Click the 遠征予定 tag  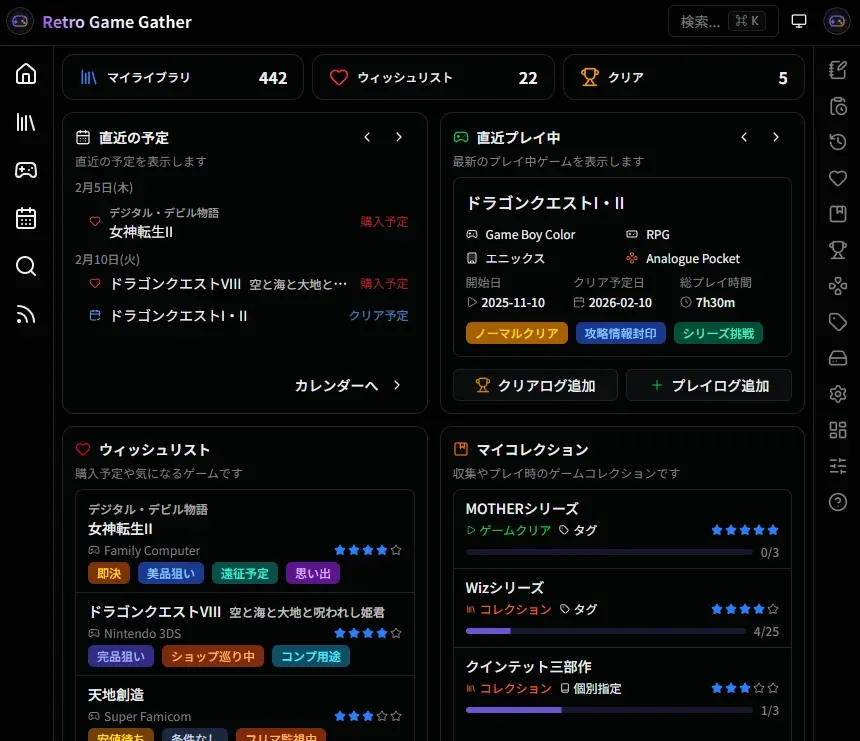[x=245, y=573]
